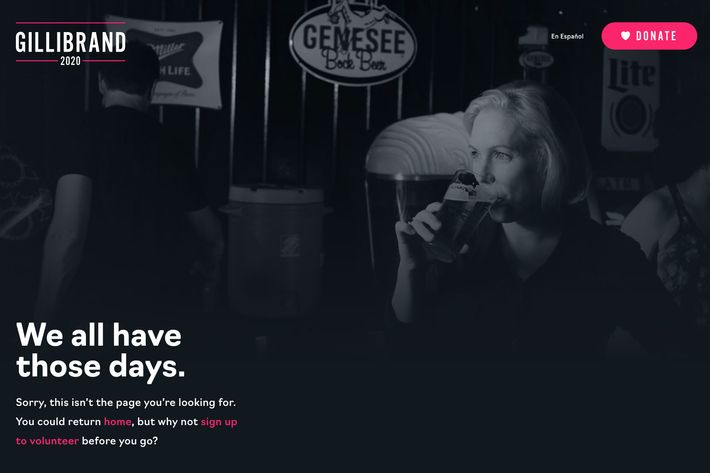The image size is (710, 473).
Task: Click the Miller High Life sign
Action: [x=174, y=63]
